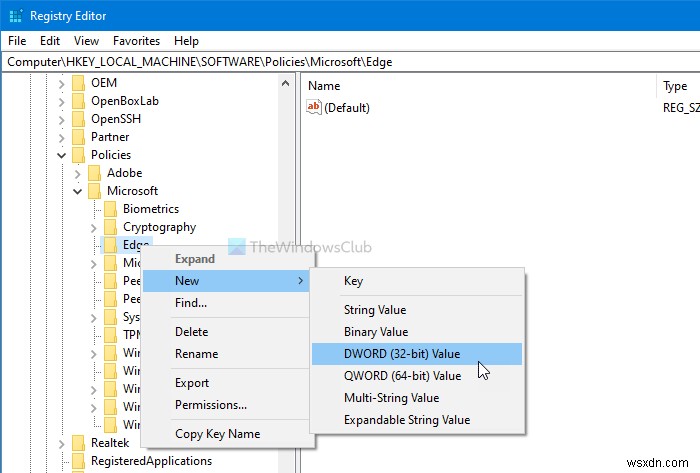Select QWORD (64-bit) Value
This screenshot has width=700, height=473.
pos(417,376)
